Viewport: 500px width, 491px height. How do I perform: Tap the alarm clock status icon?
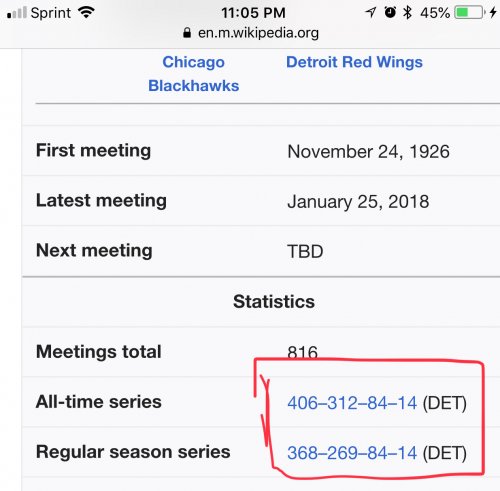[x=390, y=12]
